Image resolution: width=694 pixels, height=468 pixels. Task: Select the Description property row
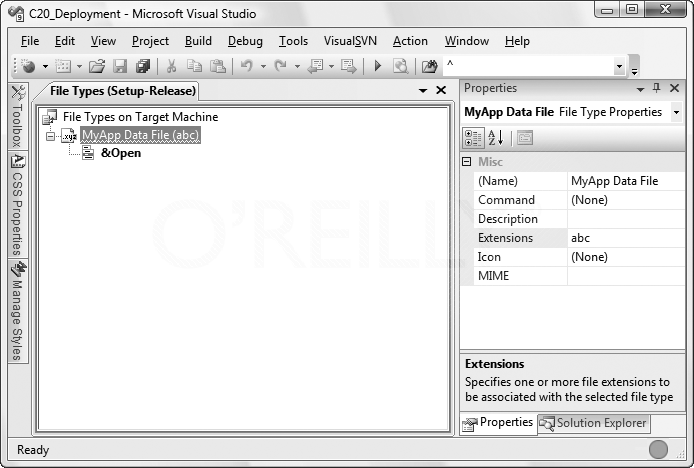[x=579, y=219]
